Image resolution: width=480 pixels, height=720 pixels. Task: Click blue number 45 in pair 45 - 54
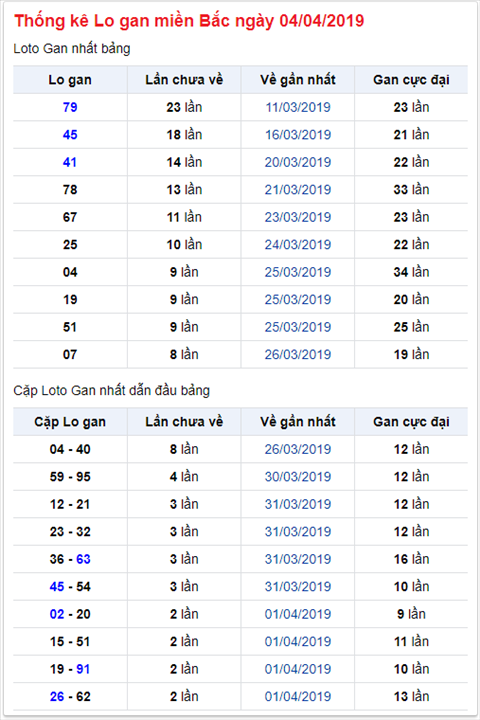tap(57, 586)
